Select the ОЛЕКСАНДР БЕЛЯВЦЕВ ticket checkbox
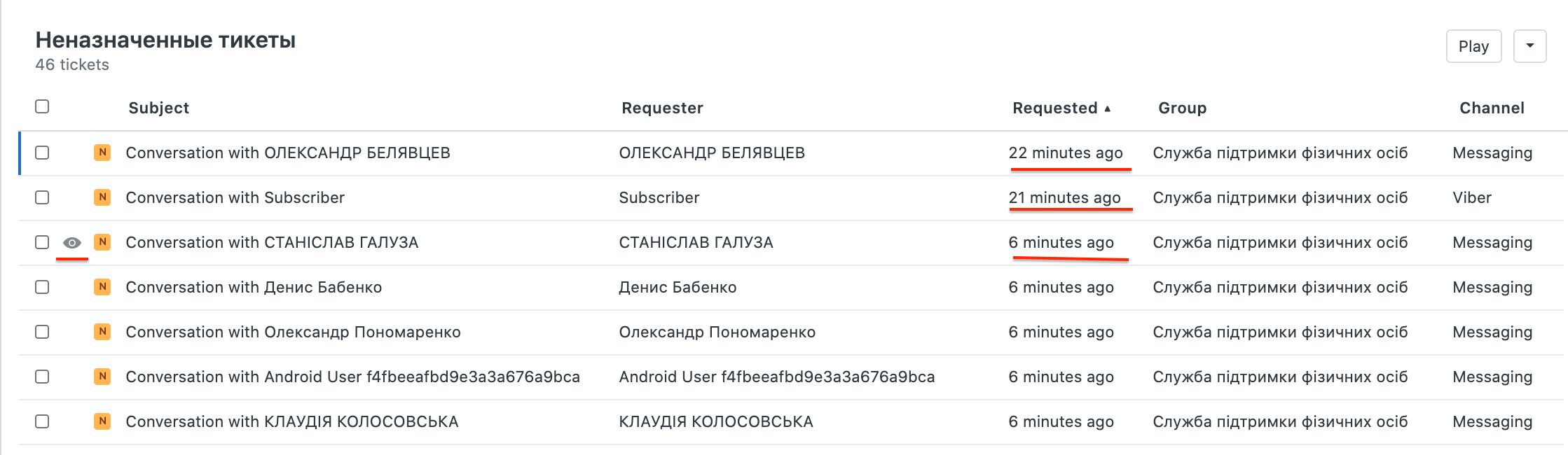Viewport: 1568px width, 455px height. 42,153
